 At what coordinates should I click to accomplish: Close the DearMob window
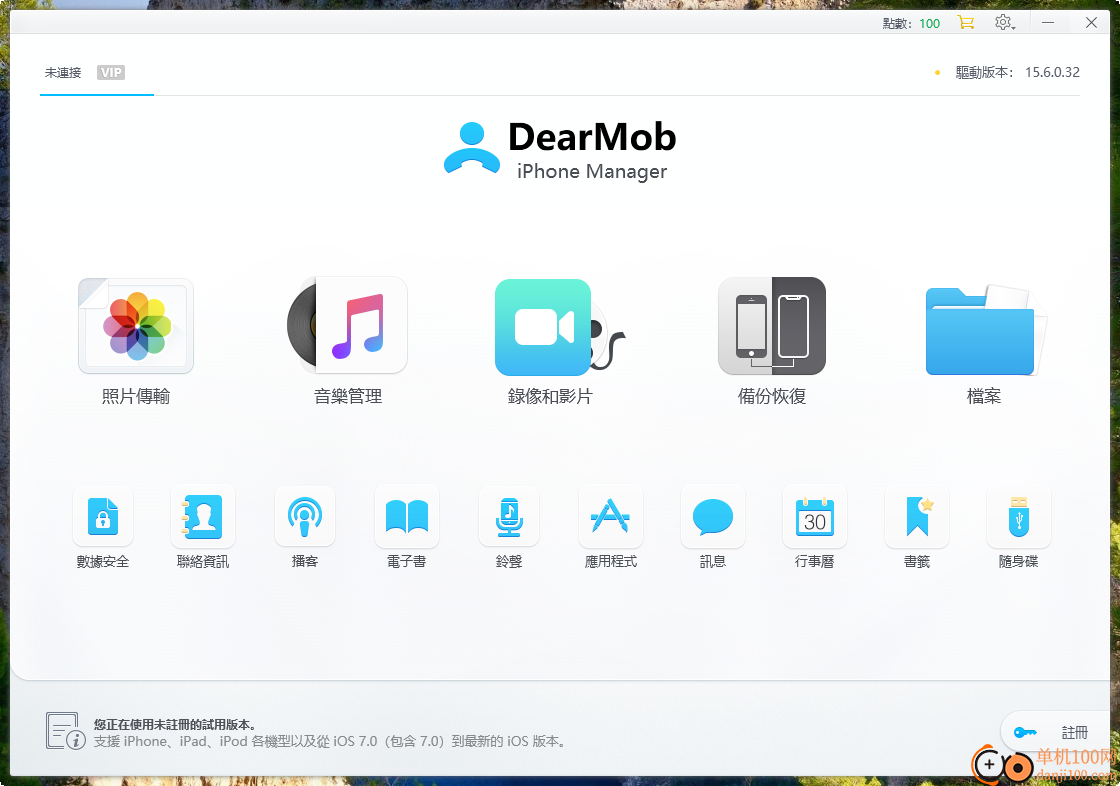coord(1091,23)
